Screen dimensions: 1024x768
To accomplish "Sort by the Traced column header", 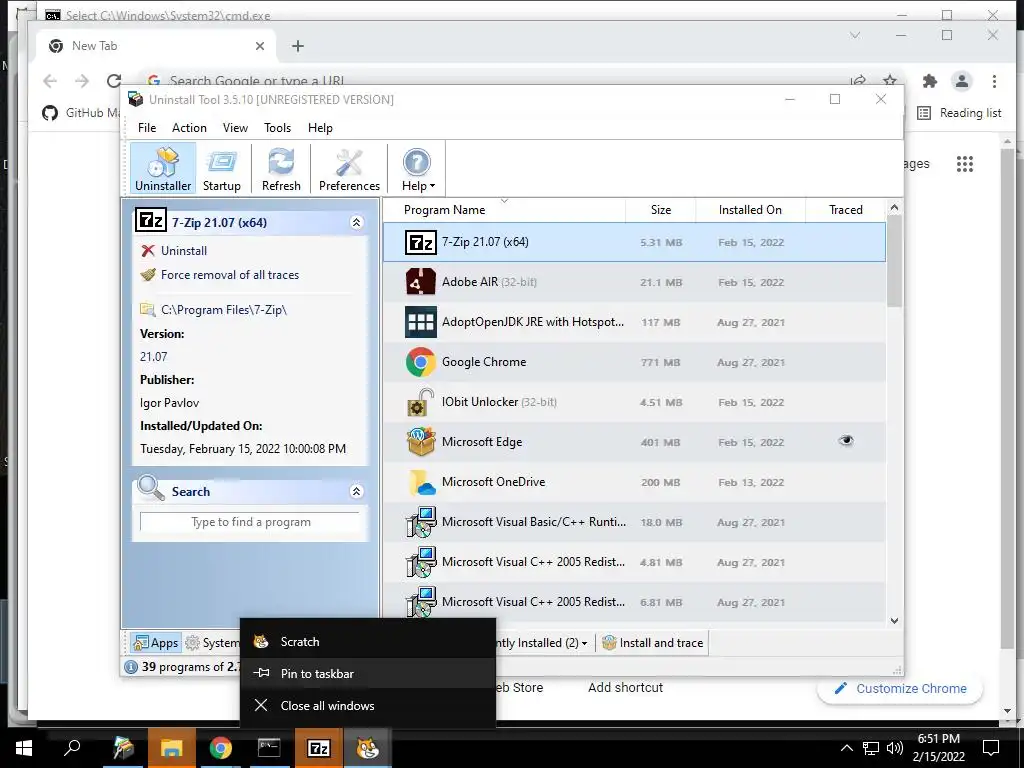I will click(846, 210).
